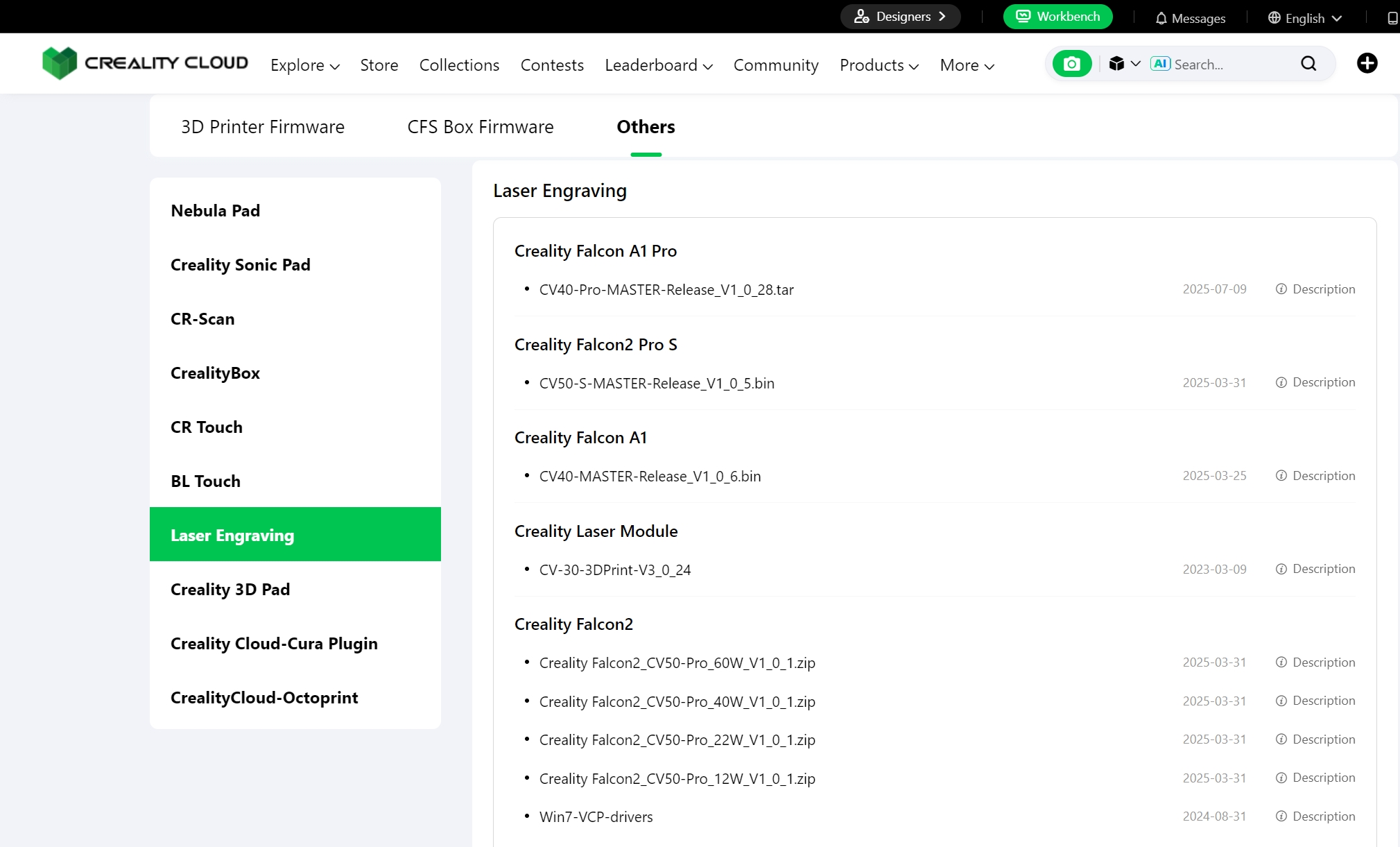The width and height of the screenshot is (1400, 847).
Task: Download Creality Falcon2_CV50-Pro_40W_V1_0_1.zip
Action: pyautogui.click(x=677, y=702)
